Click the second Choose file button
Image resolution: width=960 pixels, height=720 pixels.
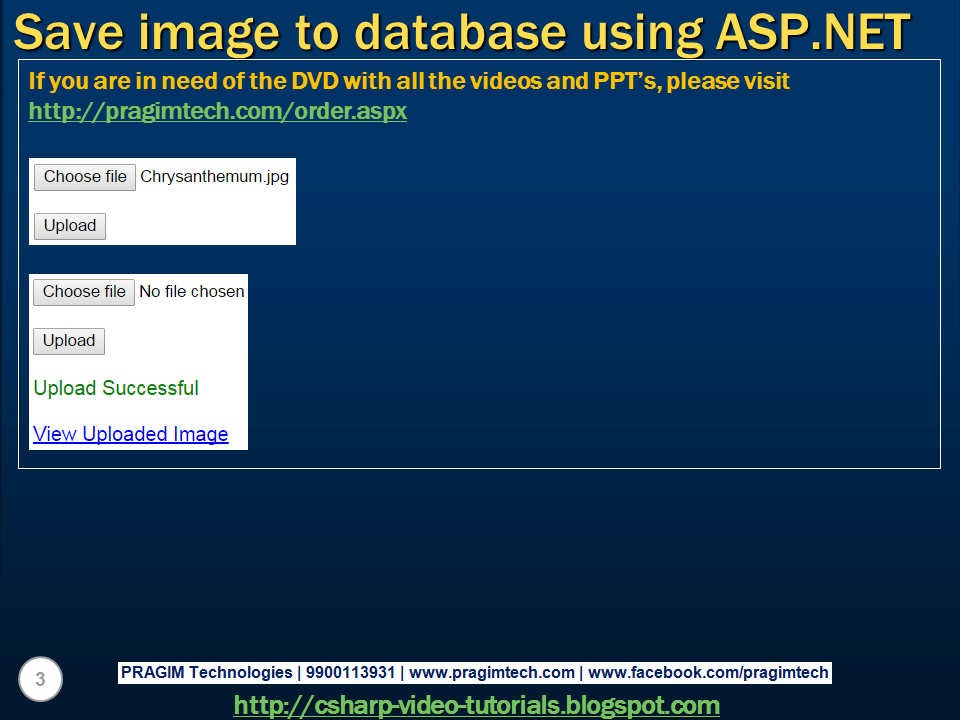84,292
